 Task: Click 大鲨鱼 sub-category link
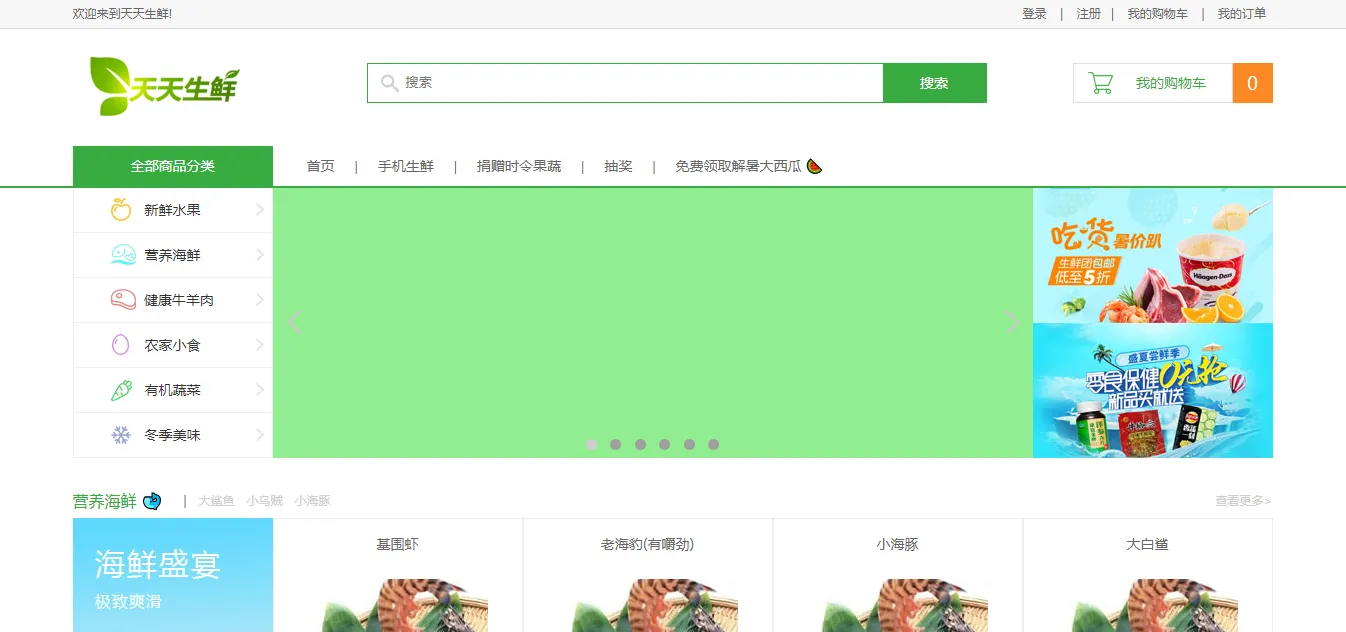click(x=216, y=501)
